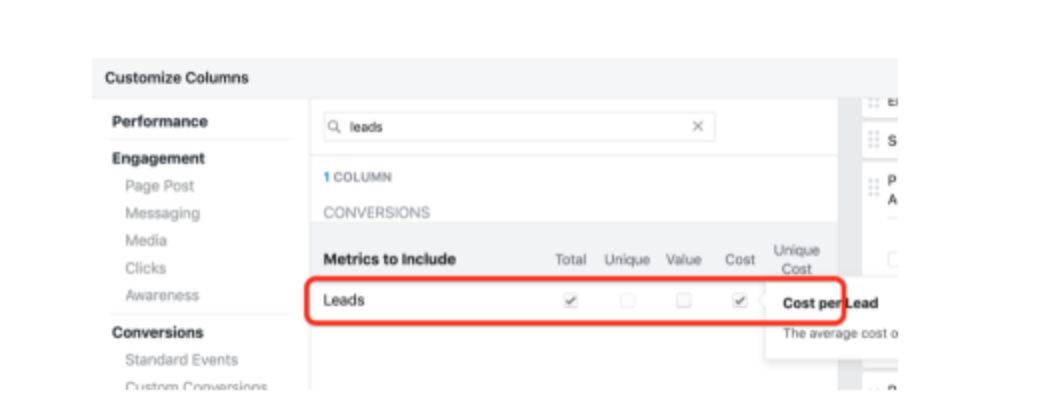Click the topmost drag handle in the right panel
This screenshot has width=1058, height=416.
874,102
